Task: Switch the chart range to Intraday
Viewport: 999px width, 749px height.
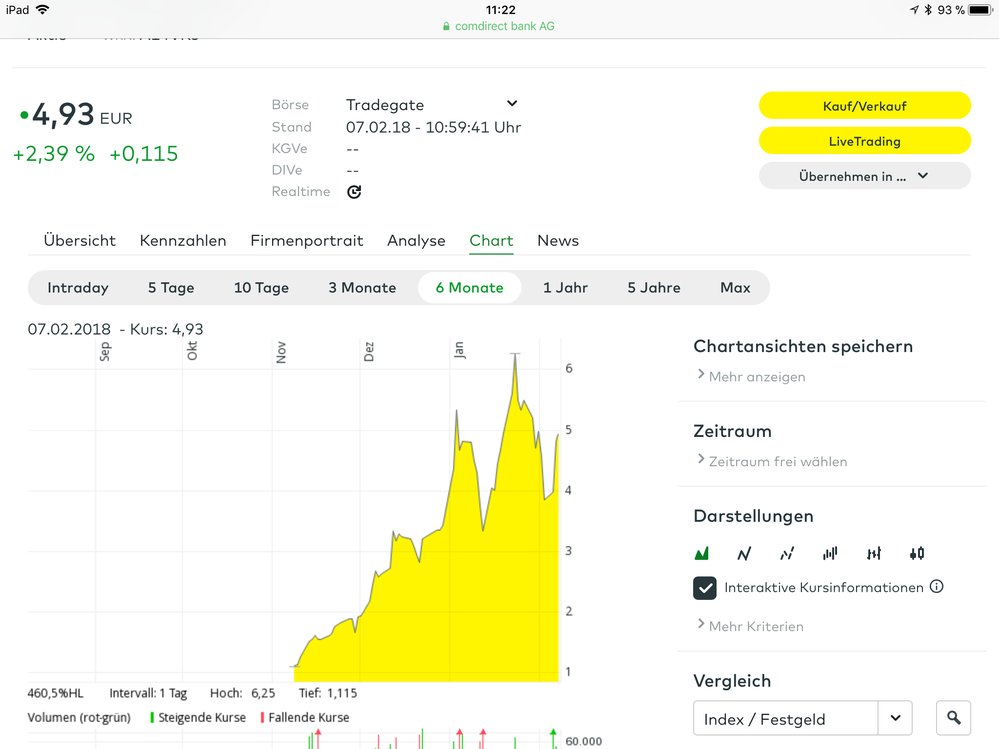Action: click(78, 288)
